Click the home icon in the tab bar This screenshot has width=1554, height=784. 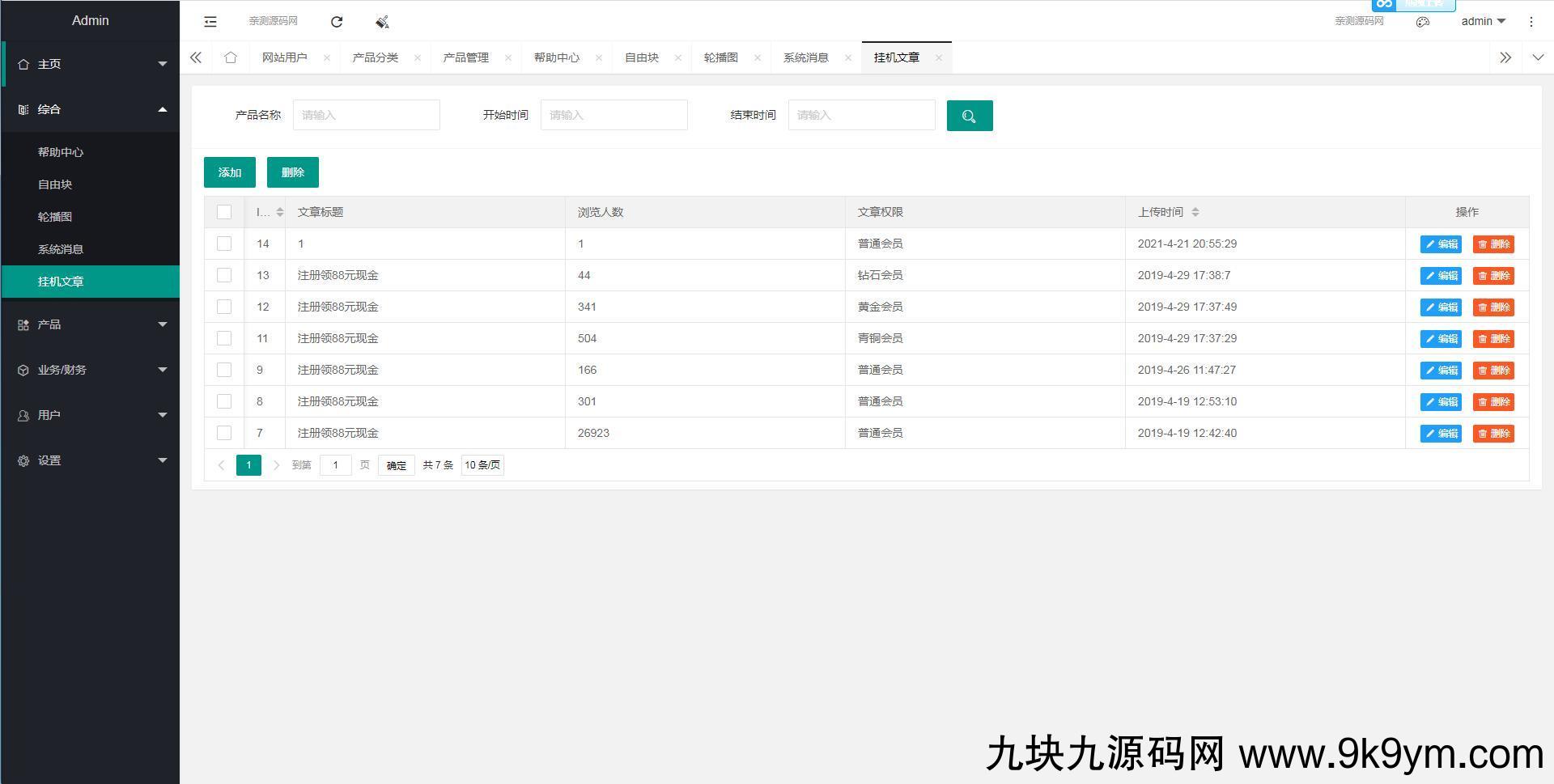click(x=231, y=57)
